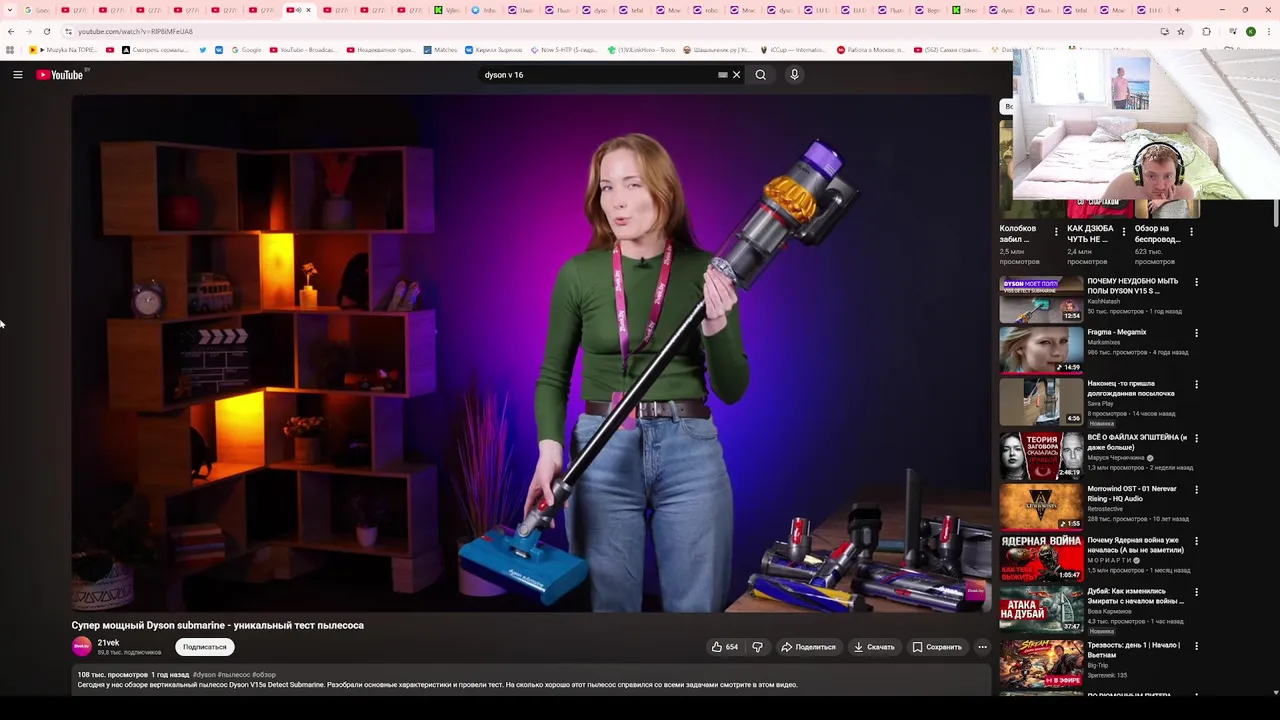
Task: Open the Google bookmark
Action: pyautogui.click(x=246, y=50)
